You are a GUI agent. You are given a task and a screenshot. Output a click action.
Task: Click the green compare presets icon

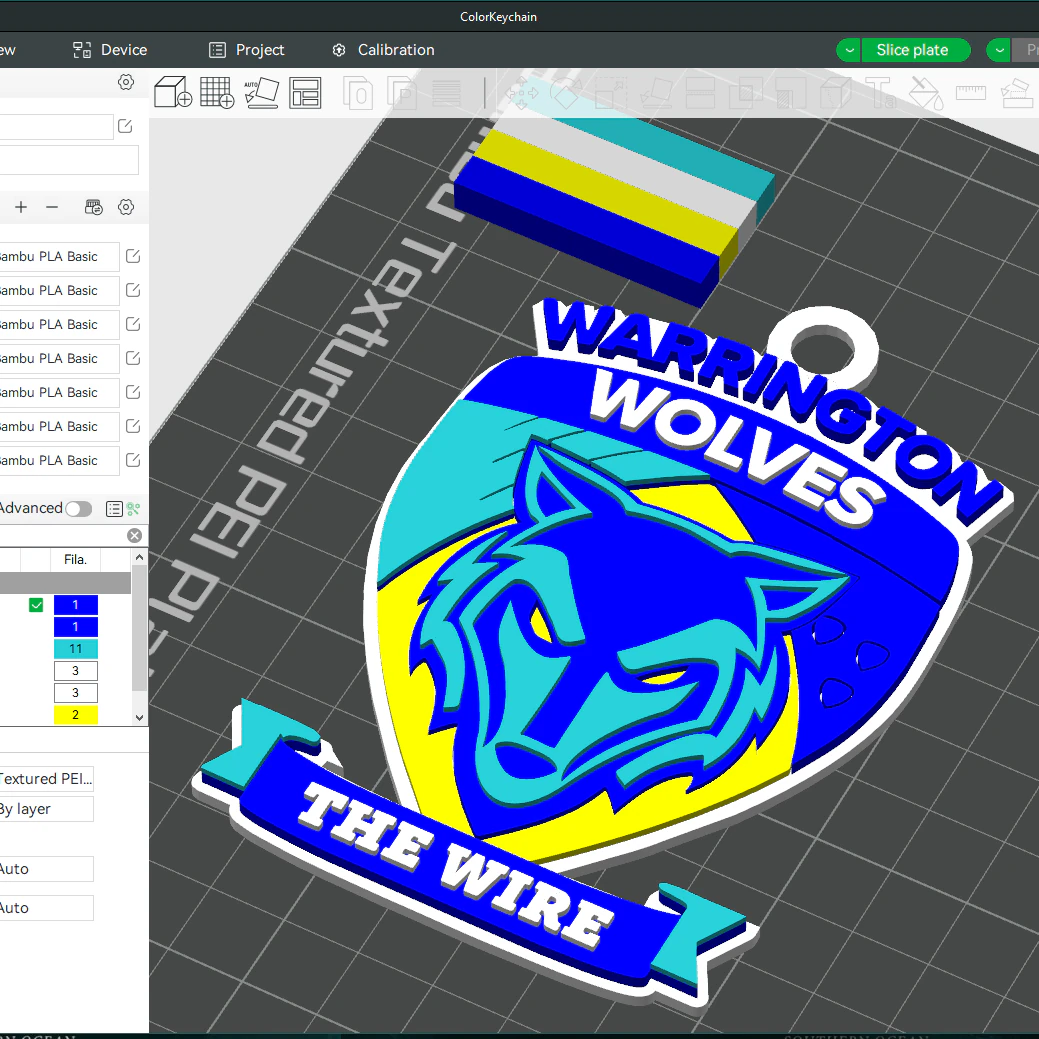pos(134,509)
